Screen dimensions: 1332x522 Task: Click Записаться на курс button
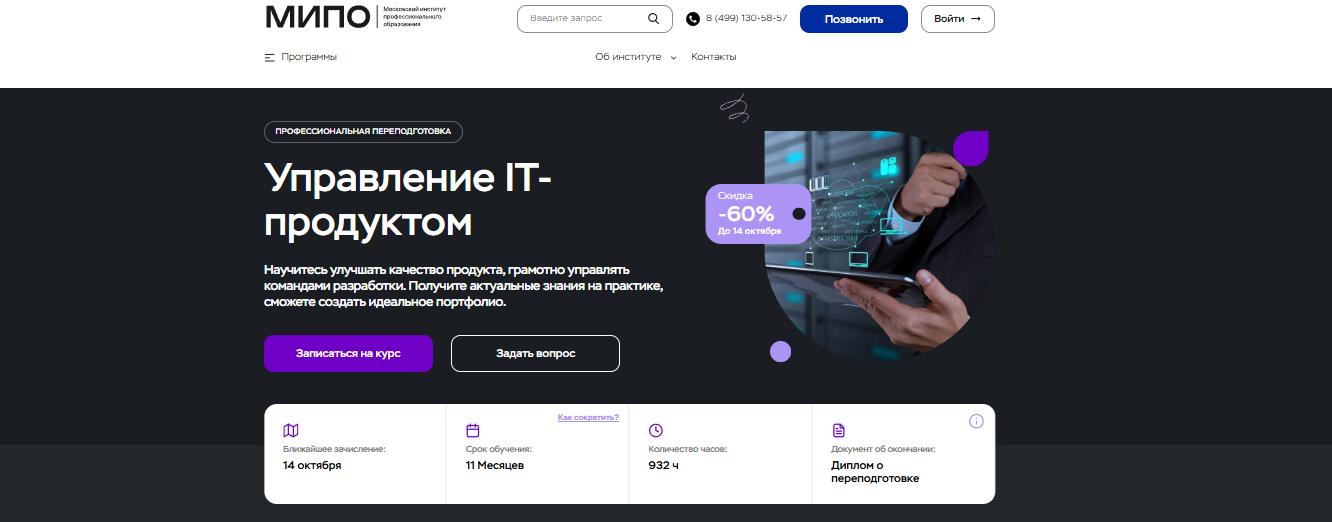(348, 353)
